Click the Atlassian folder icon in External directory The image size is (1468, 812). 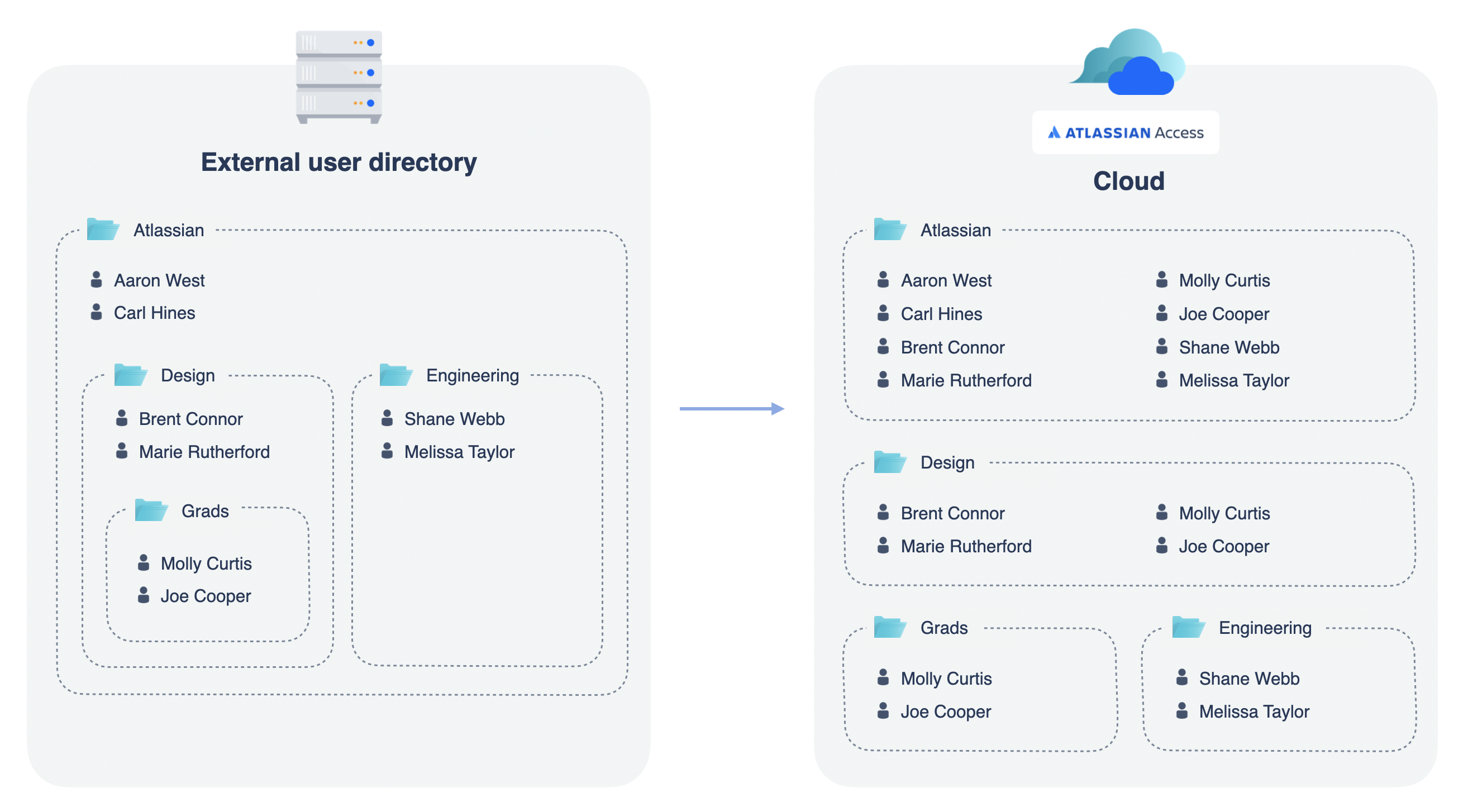click(x=103, y=229)
